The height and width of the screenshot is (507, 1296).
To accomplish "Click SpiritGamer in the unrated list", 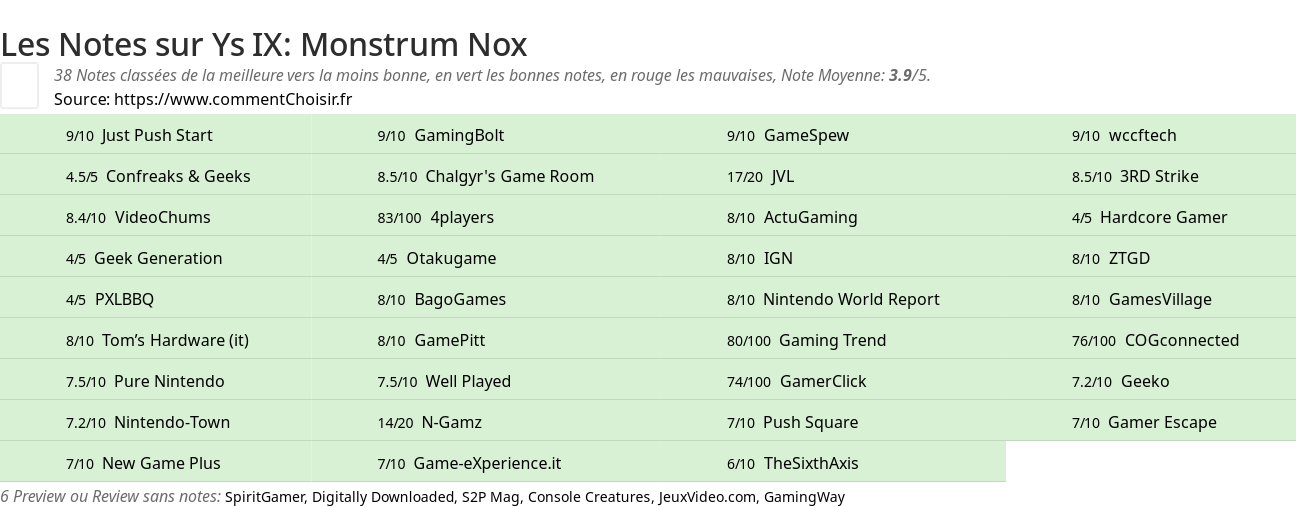I will click(266, 497).
